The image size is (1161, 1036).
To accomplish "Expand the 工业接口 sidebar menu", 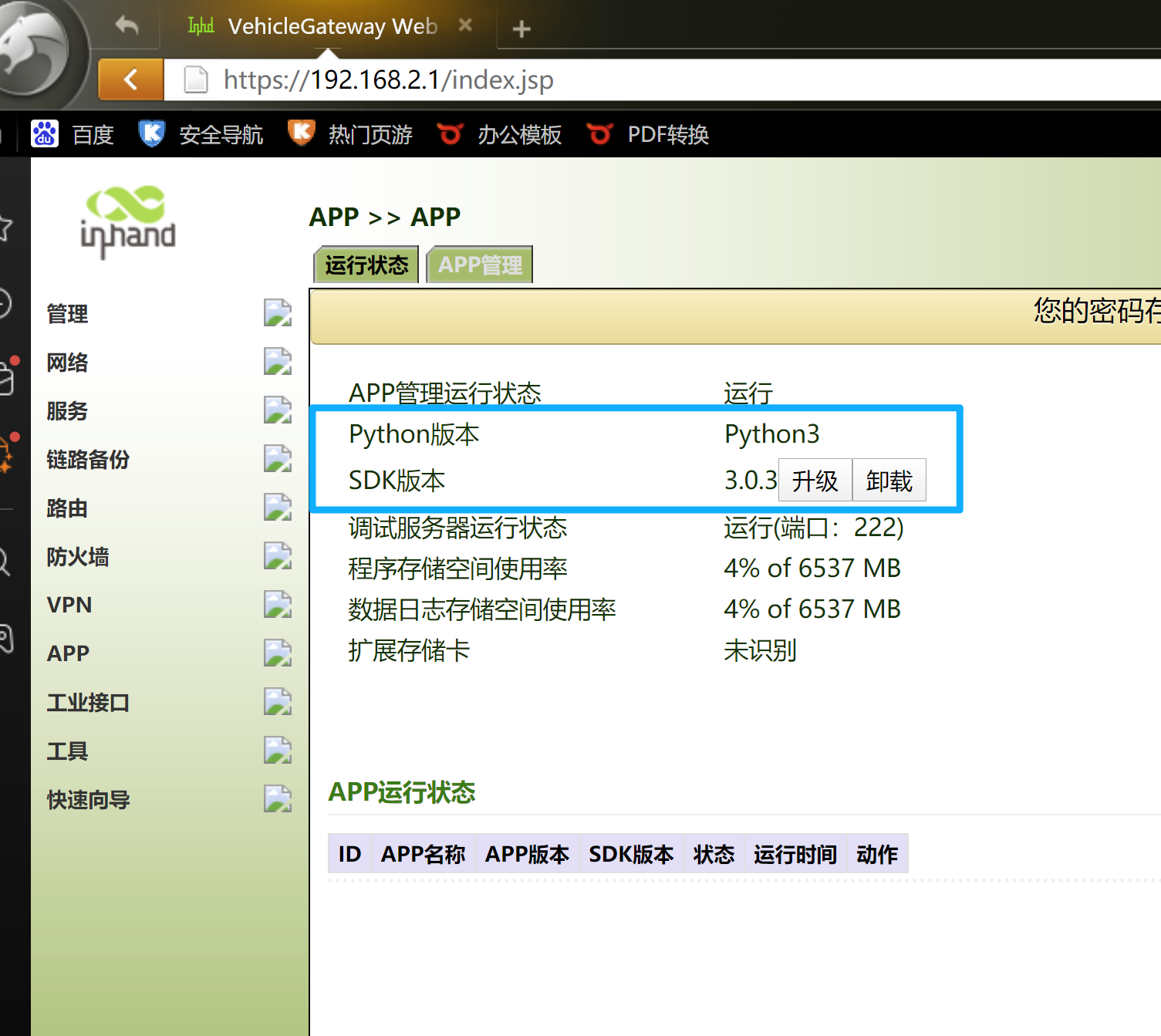I will tap(88, 703).
